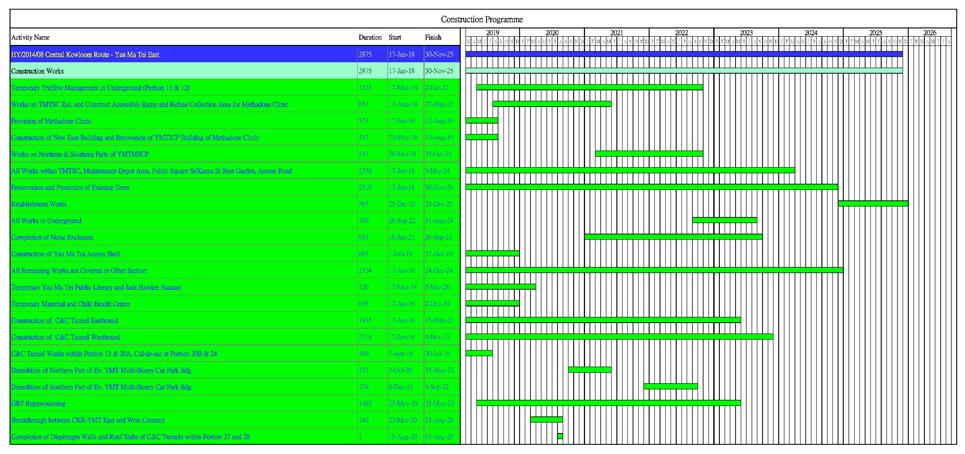The width and height of the screenshot is (965, 454).
Task: Click the 2021 year header in timeline
Action: click(617, 33)
